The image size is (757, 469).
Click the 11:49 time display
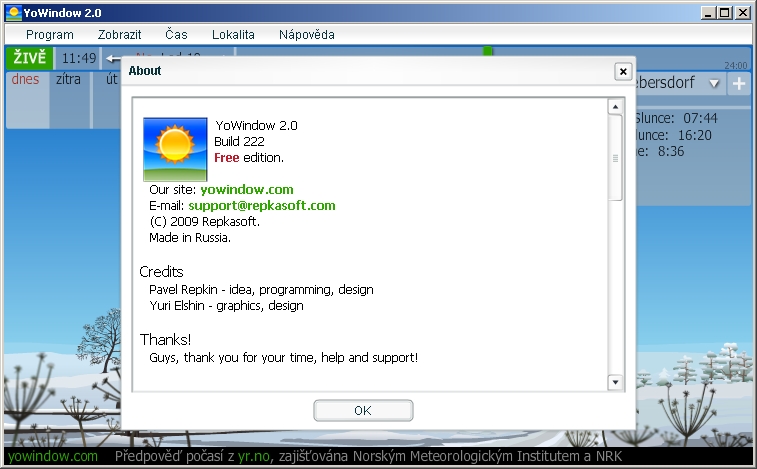pyautogui.click(x=79, y=58)
